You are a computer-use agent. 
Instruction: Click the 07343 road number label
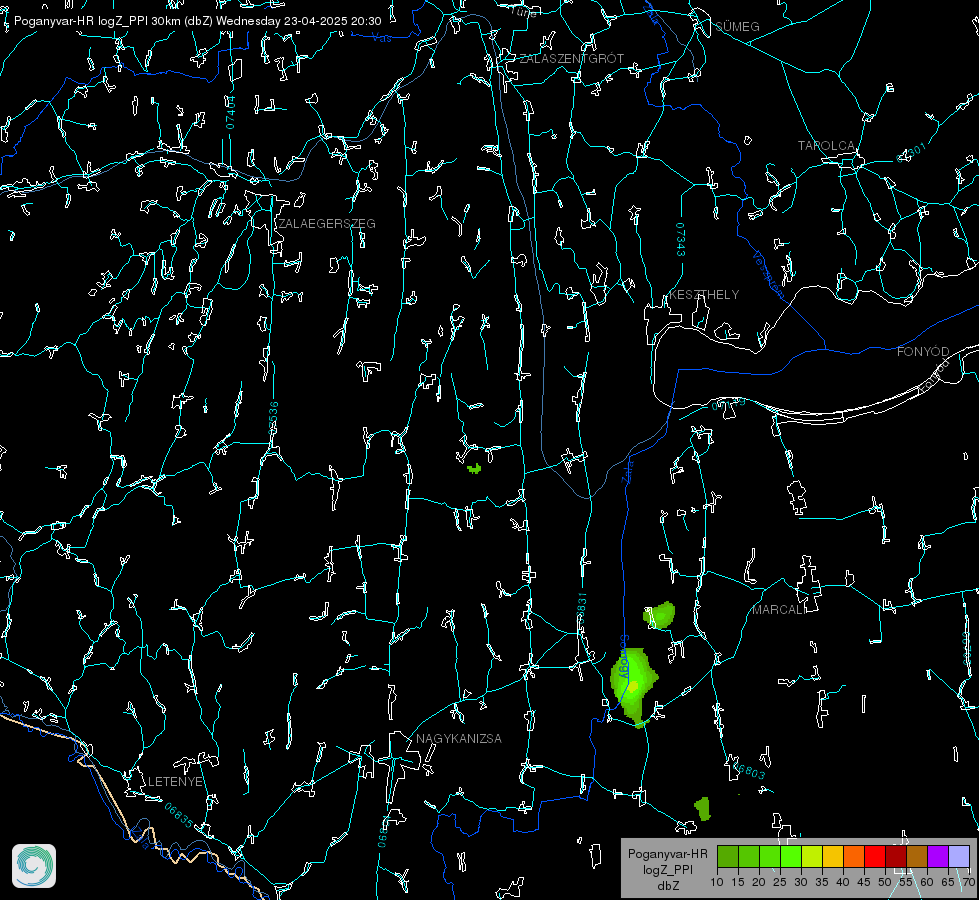click(x=681, y=239)
